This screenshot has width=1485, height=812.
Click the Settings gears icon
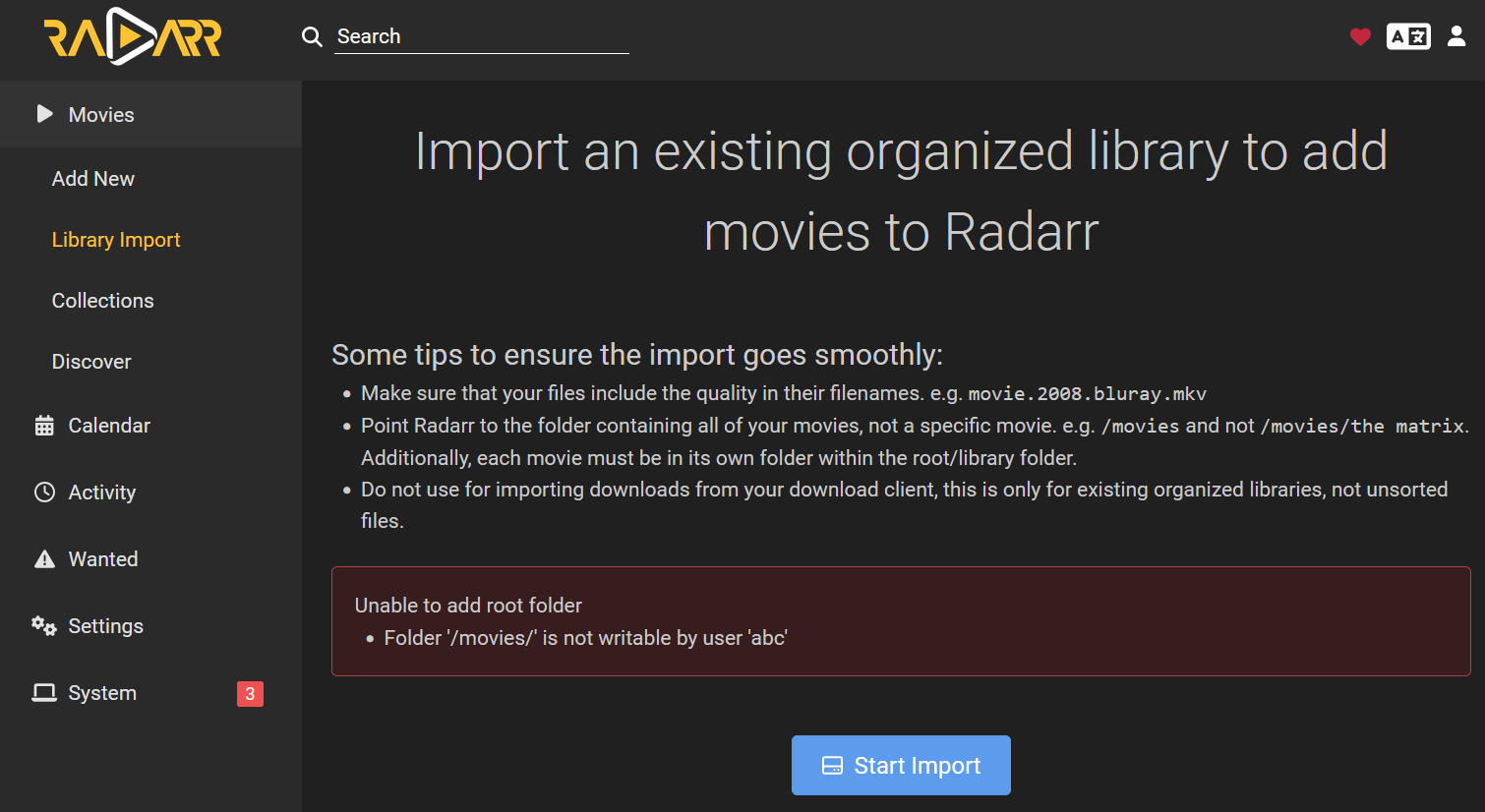pos(44,626)
